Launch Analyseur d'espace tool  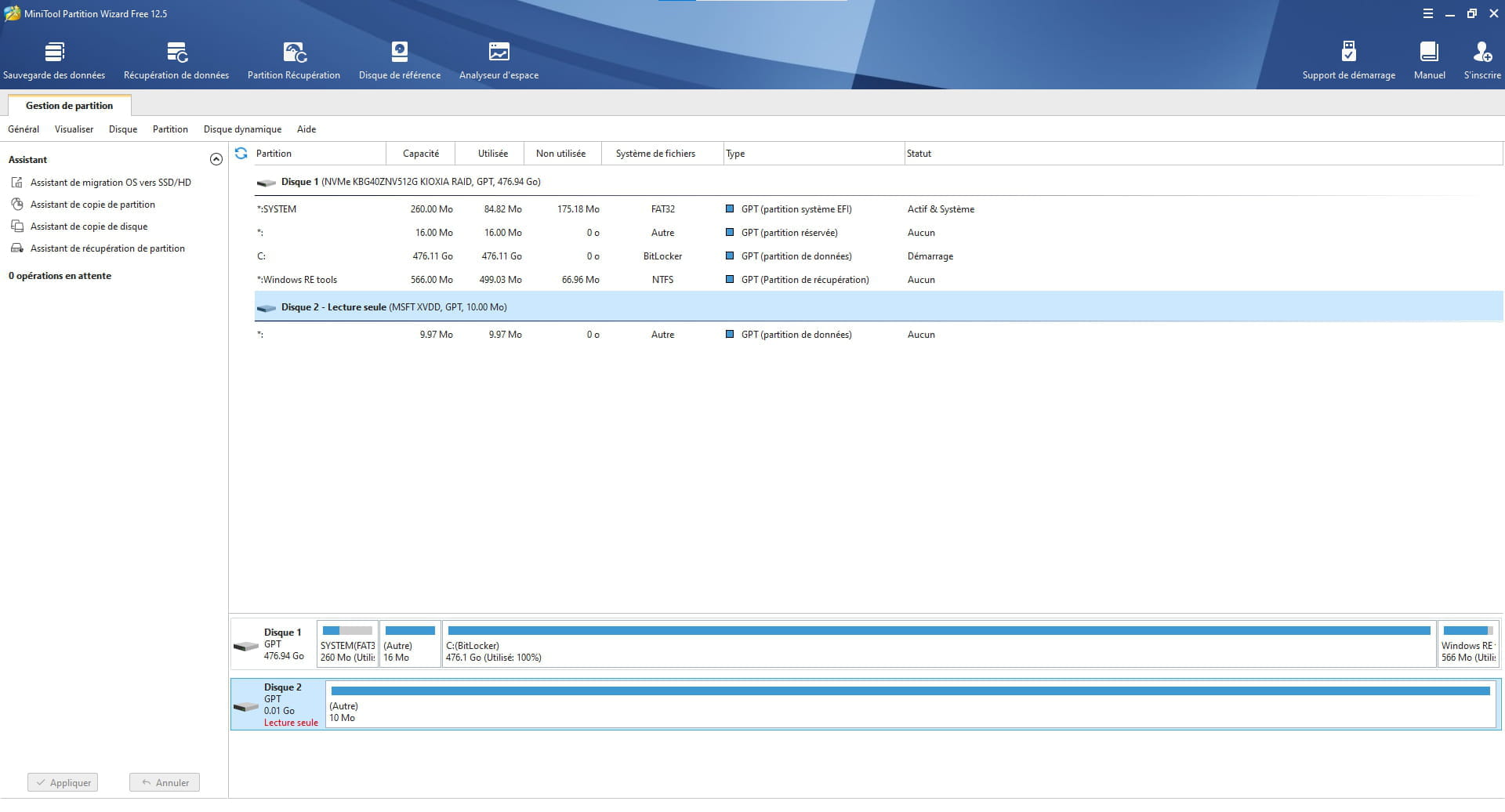(499, 61)
